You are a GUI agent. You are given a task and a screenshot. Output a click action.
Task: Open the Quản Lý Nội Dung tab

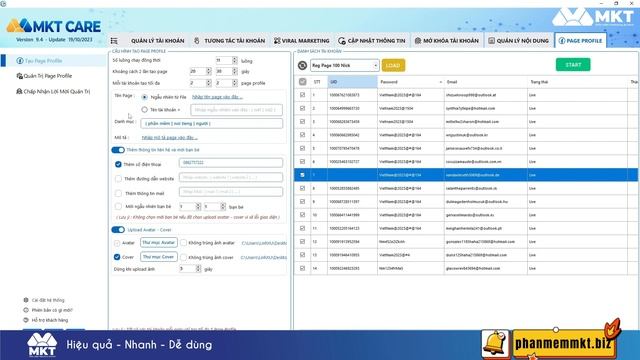(519, 41)
